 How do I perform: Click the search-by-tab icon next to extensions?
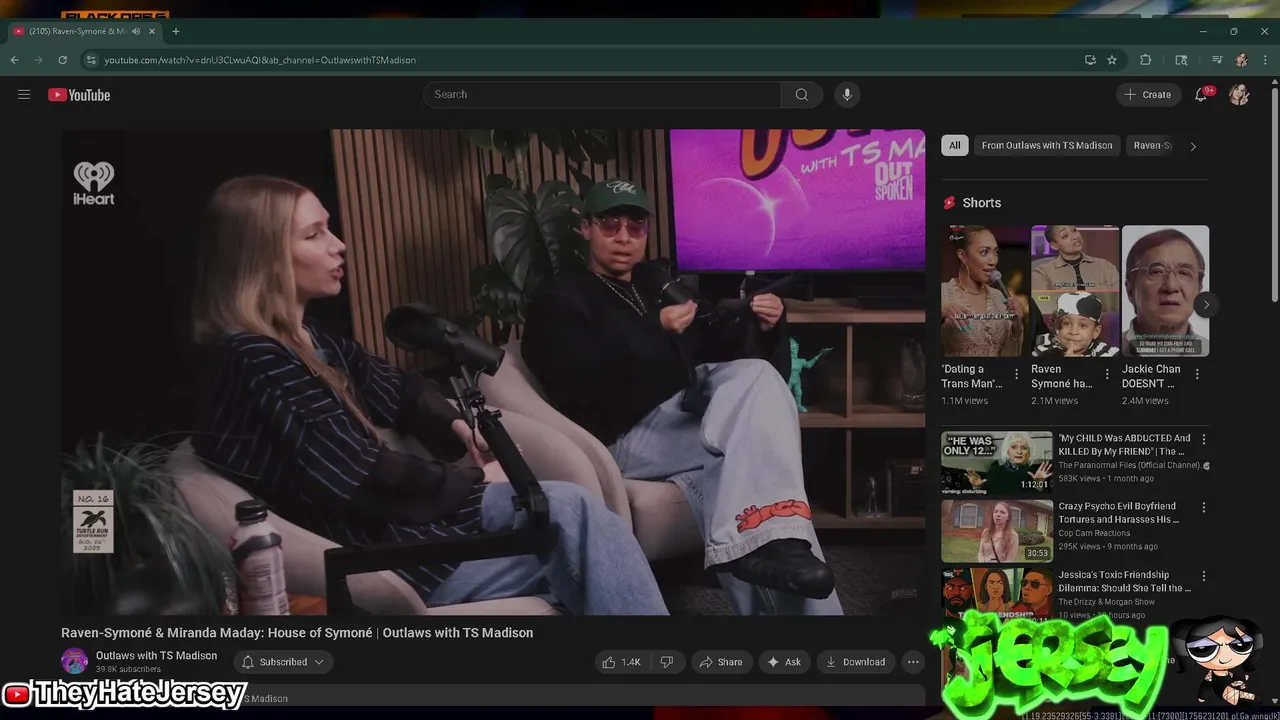click(1181, 60)
